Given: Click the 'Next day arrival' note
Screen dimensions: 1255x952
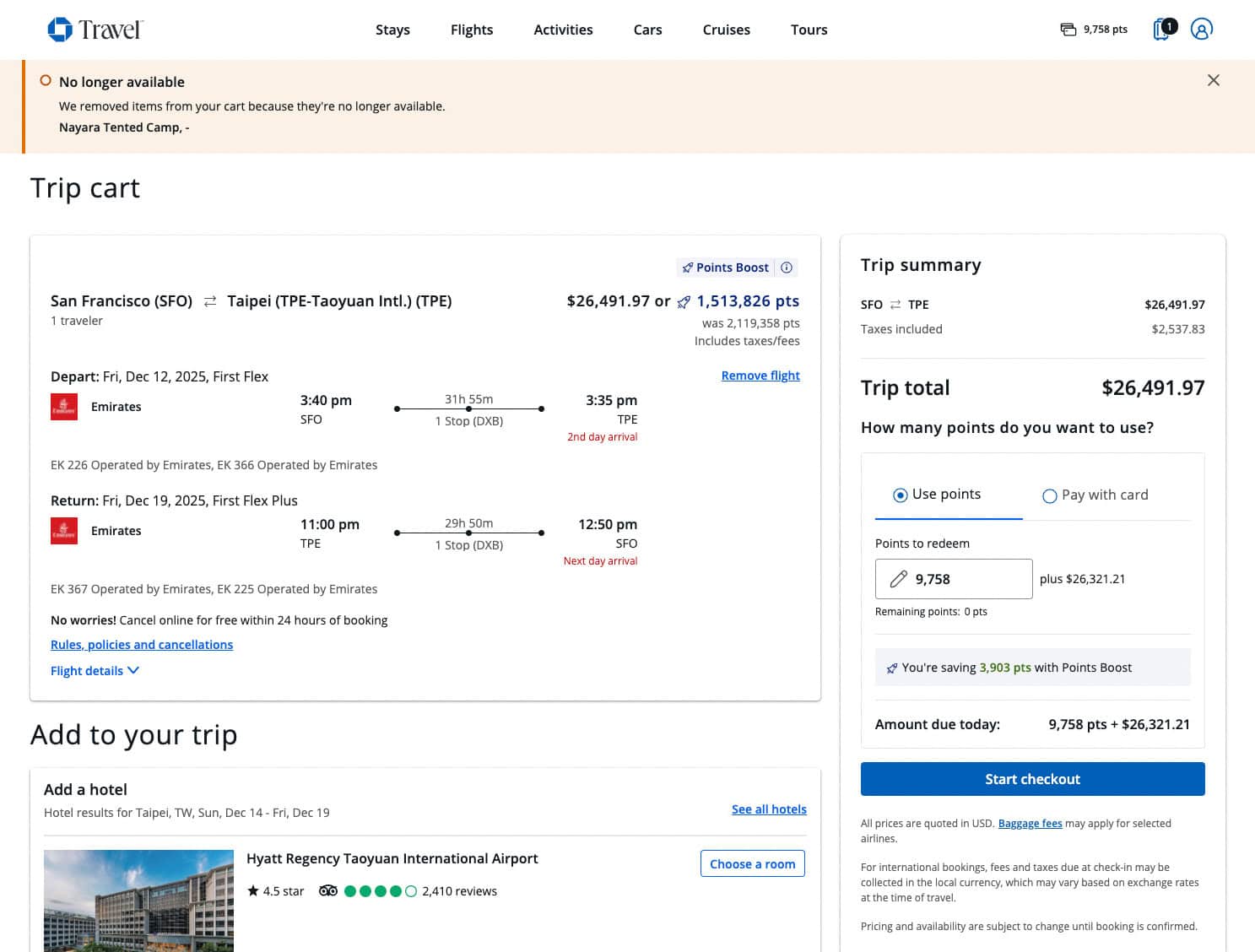Looking at the screenshot, I should [x=600, y=561].
